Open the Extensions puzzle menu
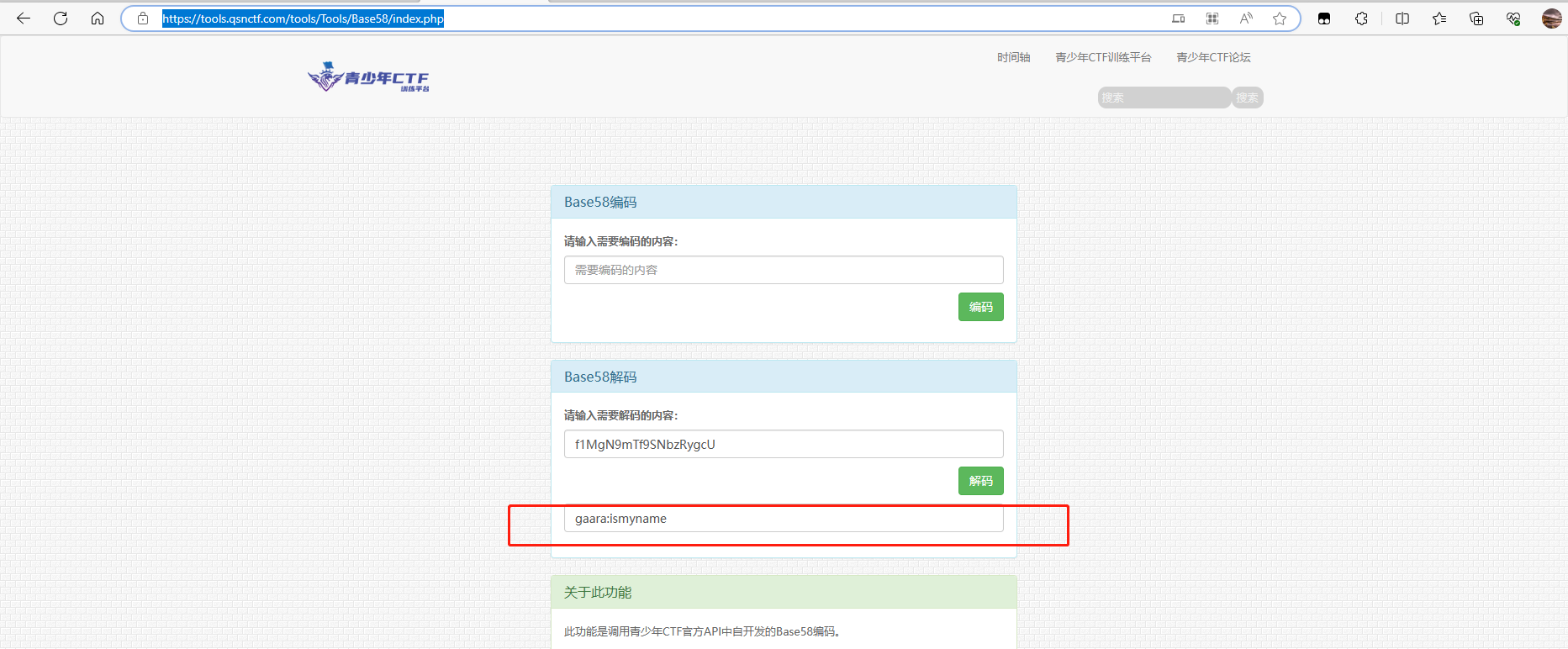The height and width of the screenshot is (649, 1568). coord(1362,18)
